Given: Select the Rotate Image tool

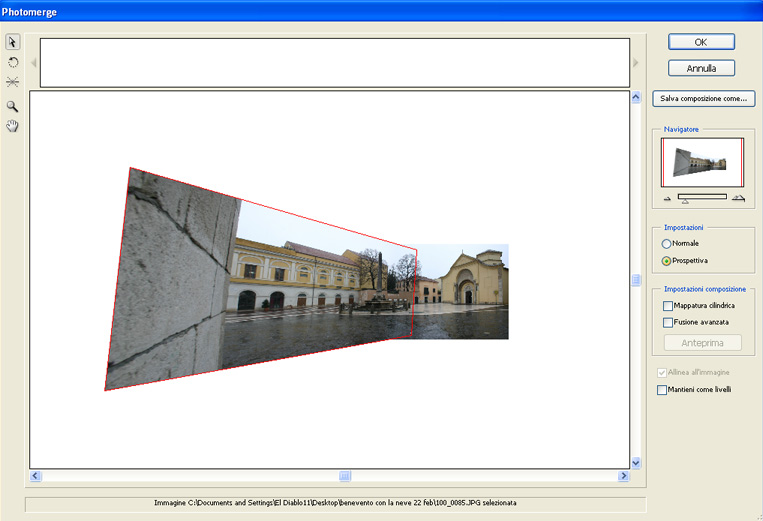Looking at the screenshot, I should (13, 62).
